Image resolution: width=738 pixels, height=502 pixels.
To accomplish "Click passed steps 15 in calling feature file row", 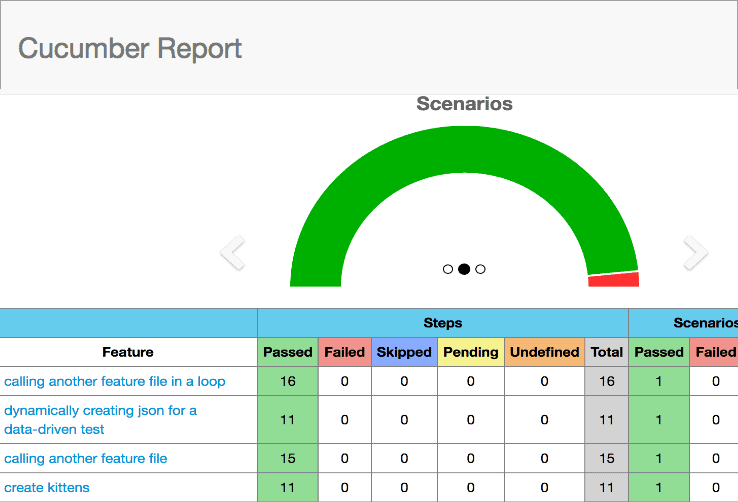I will [288, 458].
